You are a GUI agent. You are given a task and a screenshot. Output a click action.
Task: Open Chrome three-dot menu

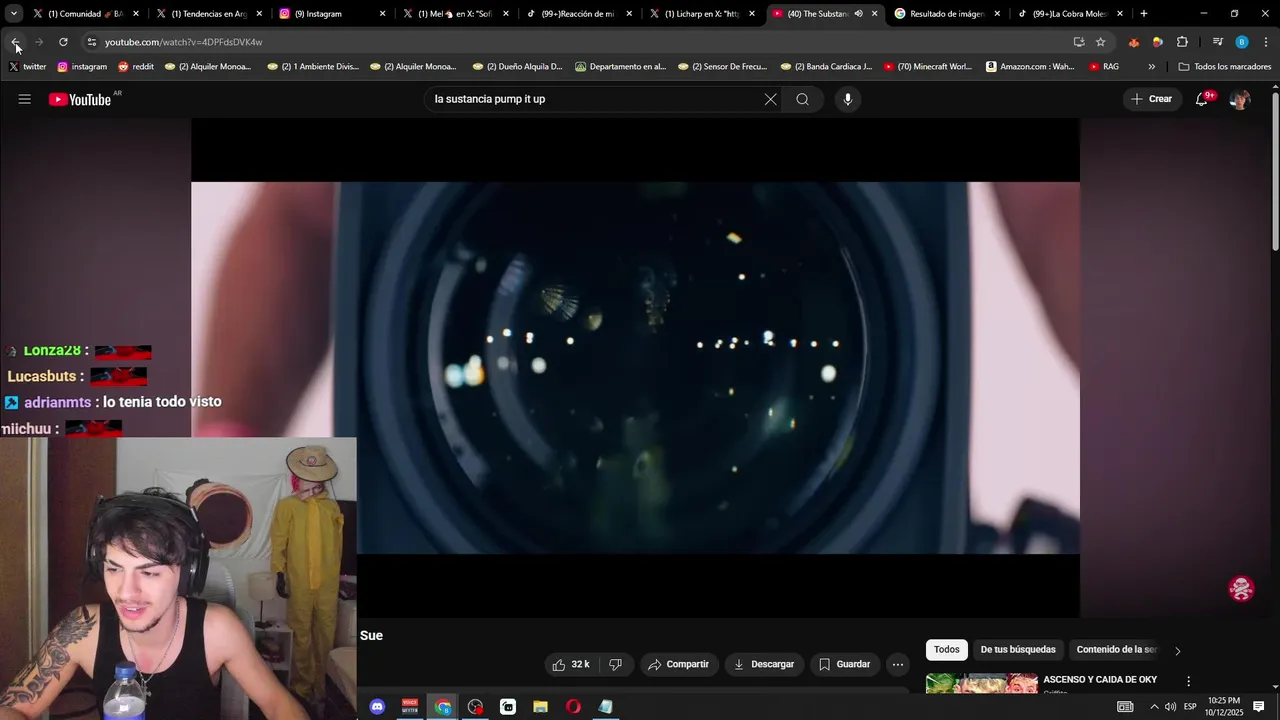pyautogui.click(x=1266, y=42)
